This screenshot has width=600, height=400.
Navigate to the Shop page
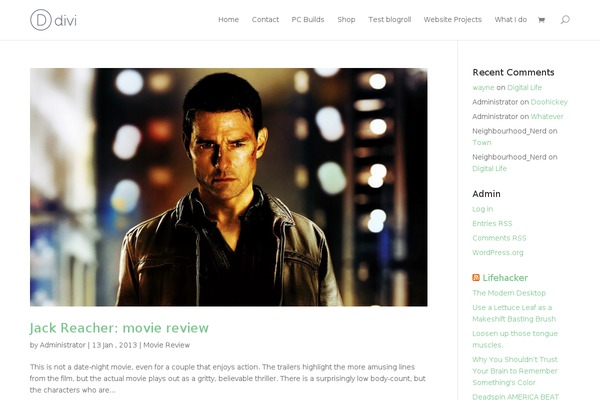346,20
